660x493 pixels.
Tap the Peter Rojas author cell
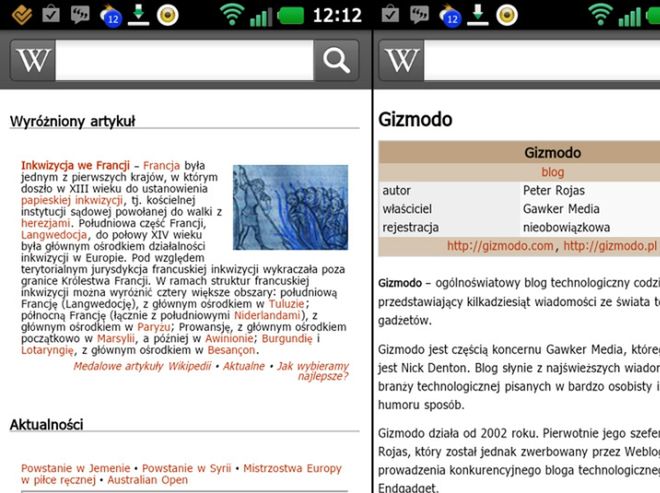click(554, 190)
